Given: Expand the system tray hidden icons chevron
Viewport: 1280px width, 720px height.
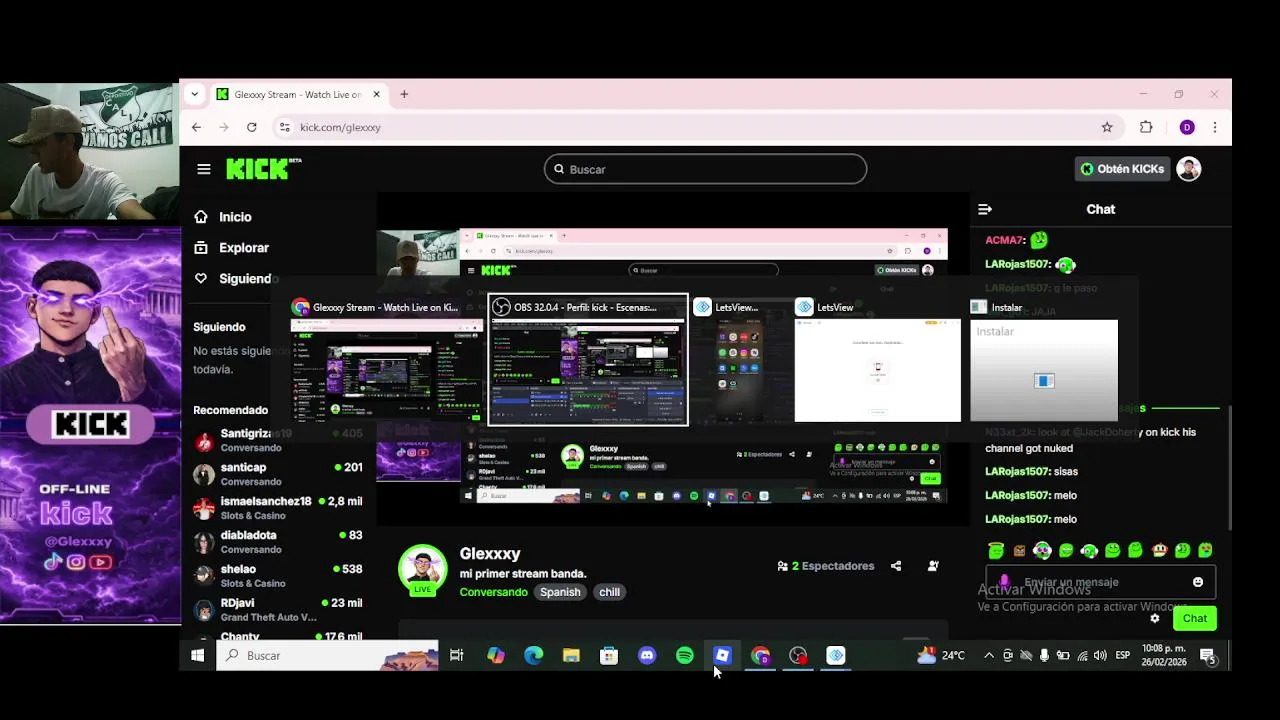Looking at the screenshot, I should [989, 655].
